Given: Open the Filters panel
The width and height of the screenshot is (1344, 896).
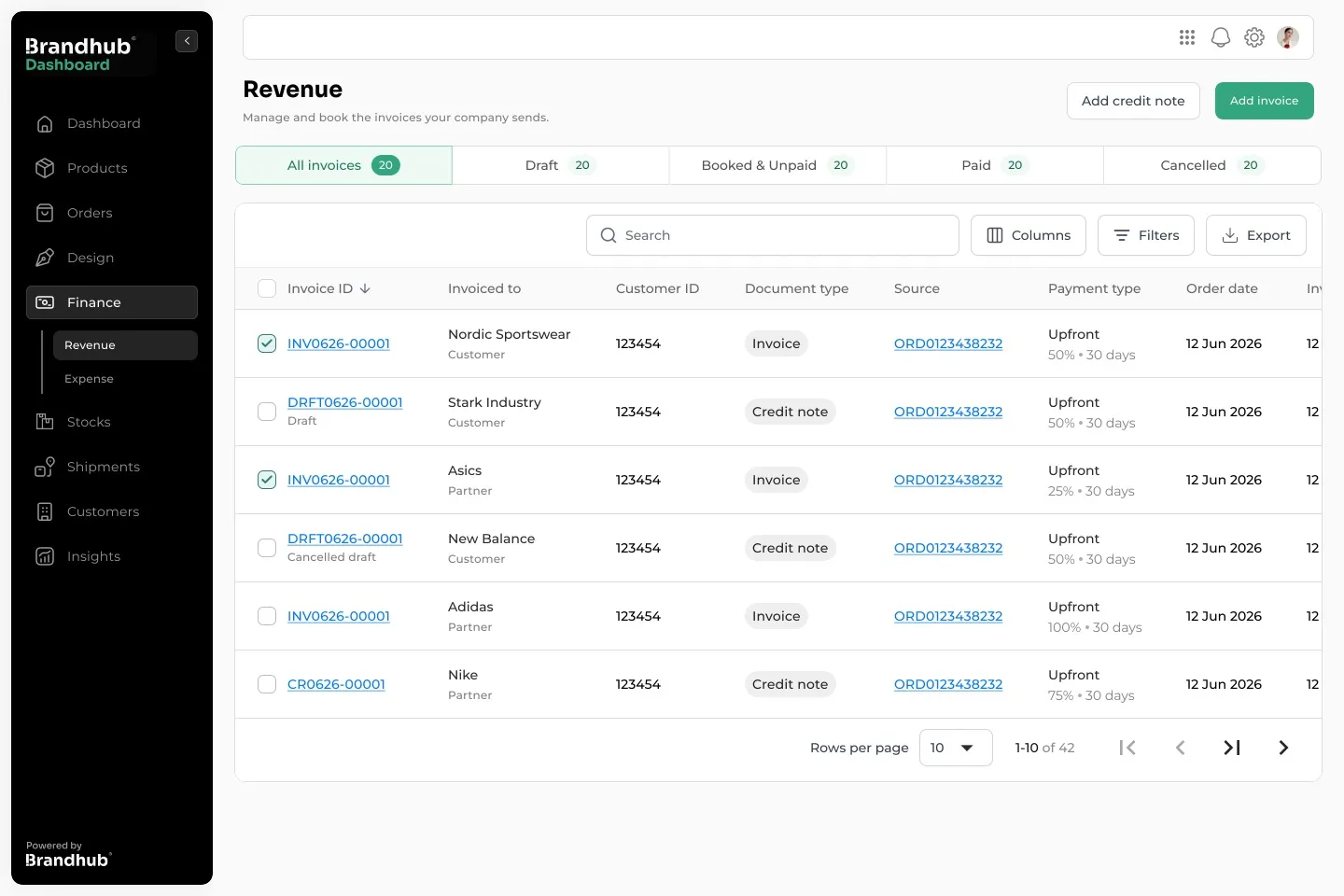Looking at the screenshot, I should tap(1146, 235).
